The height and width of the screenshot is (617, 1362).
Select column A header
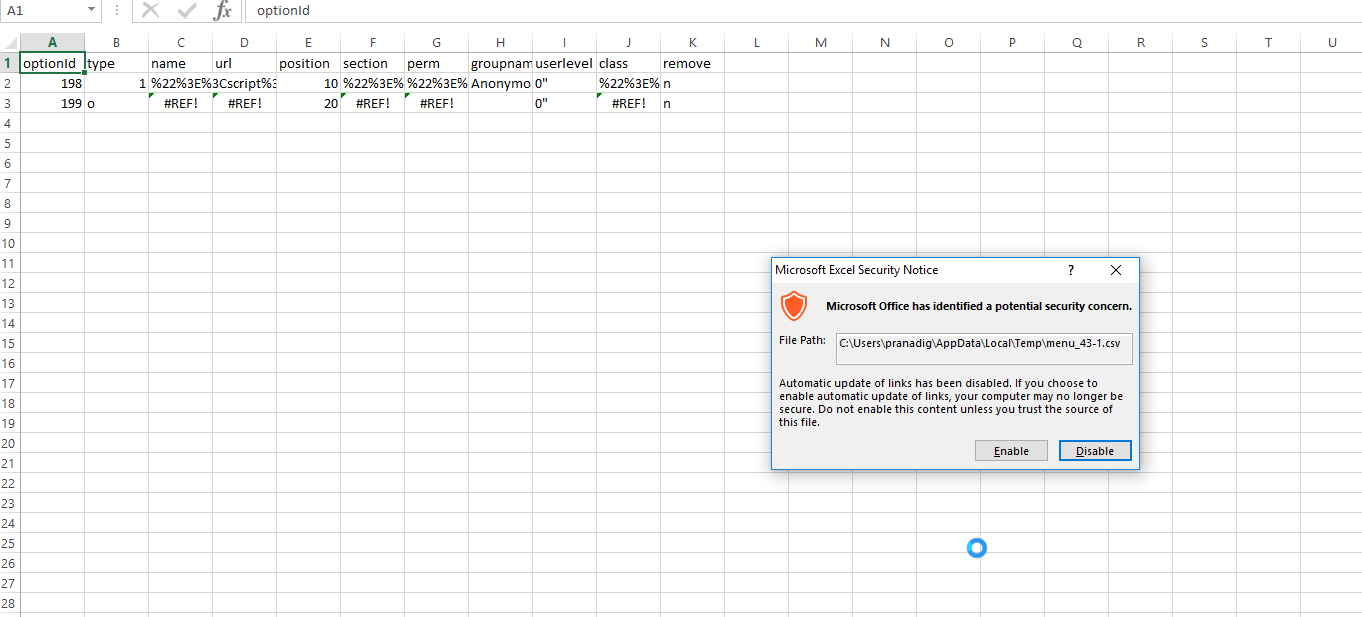click(52, 43)
